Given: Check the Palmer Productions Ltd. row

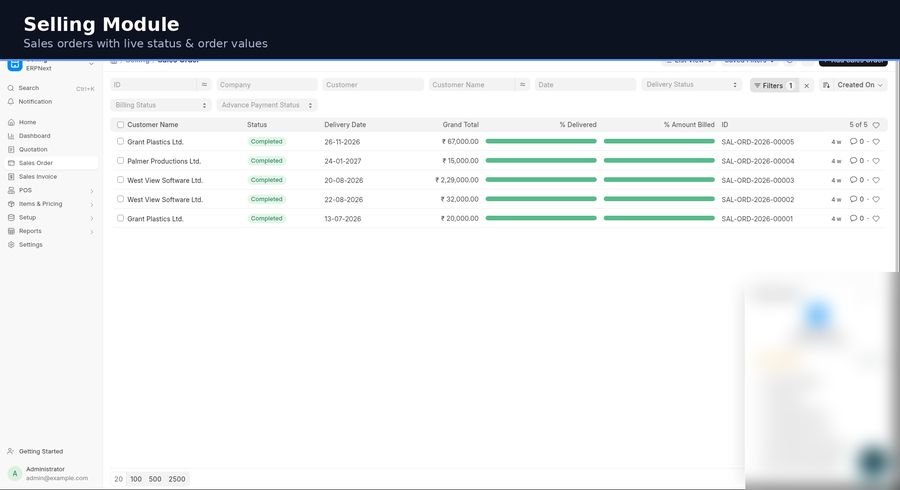Looking at the screenshot, I should click(120, 161).
